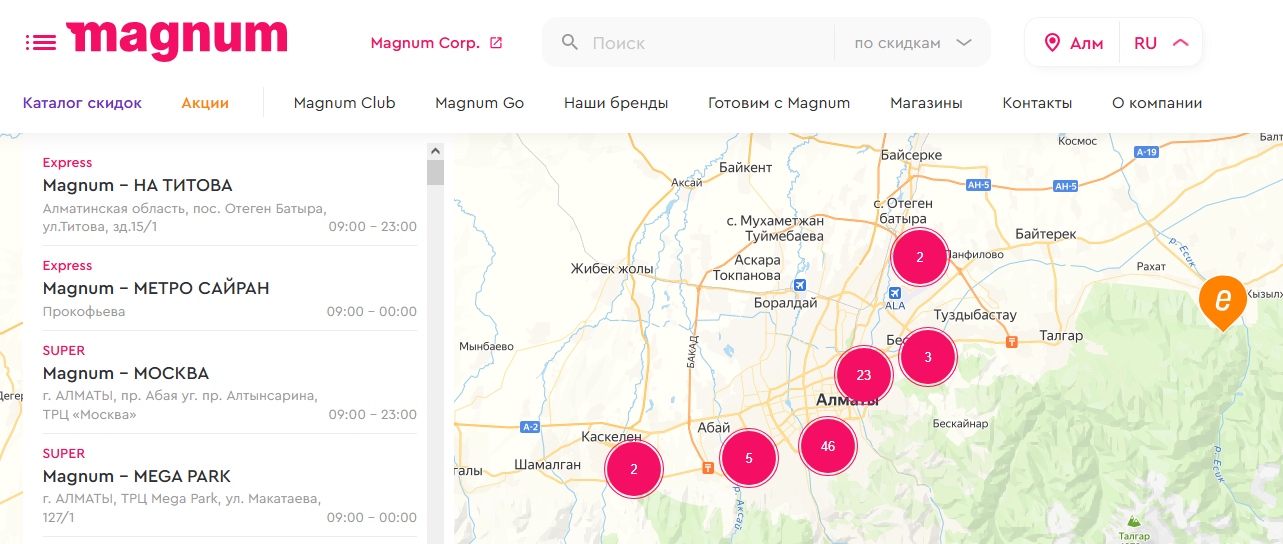Select store Magnum – MEGA PARK
Image resolution: width=1283 pixels, height=544 pixels.
click(137, 477)
